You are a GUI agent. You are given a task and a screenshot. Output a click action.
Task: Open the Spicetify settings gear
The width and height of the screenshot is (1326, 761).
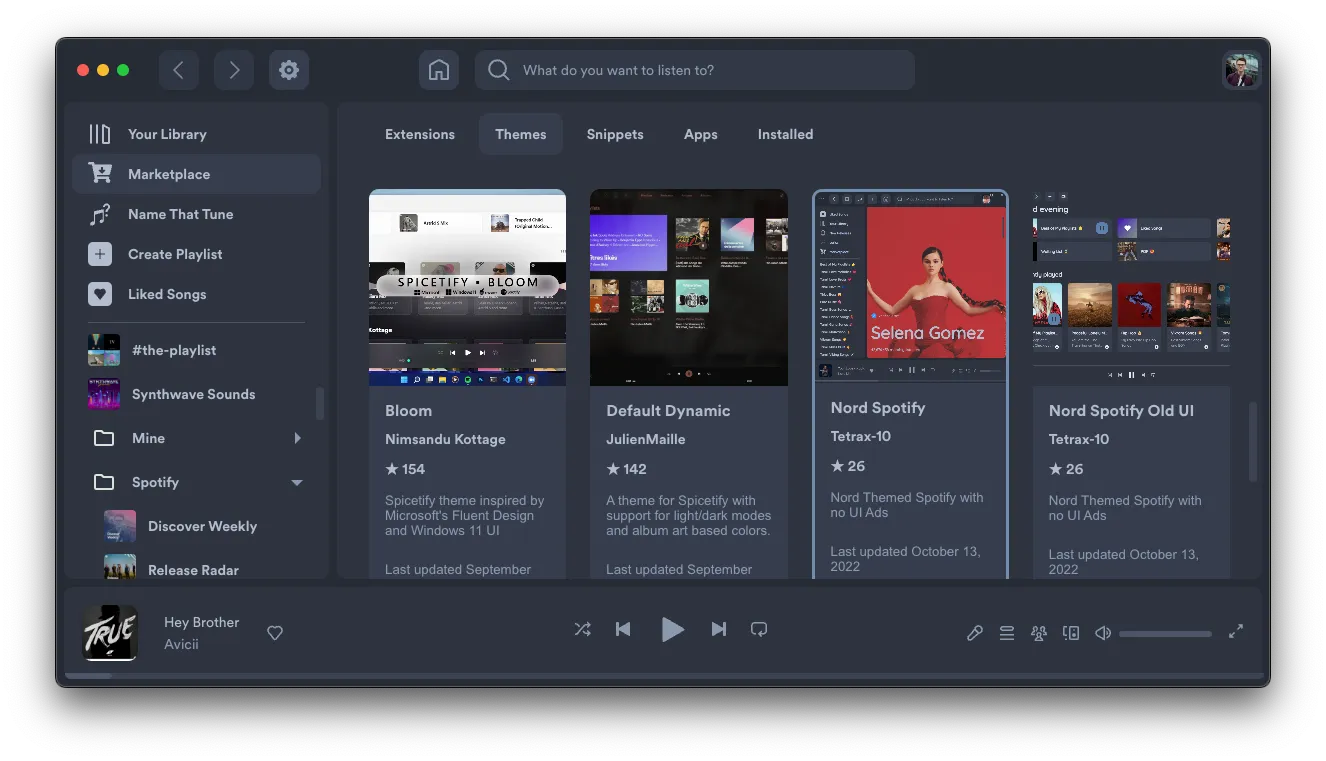click(289, 70)
